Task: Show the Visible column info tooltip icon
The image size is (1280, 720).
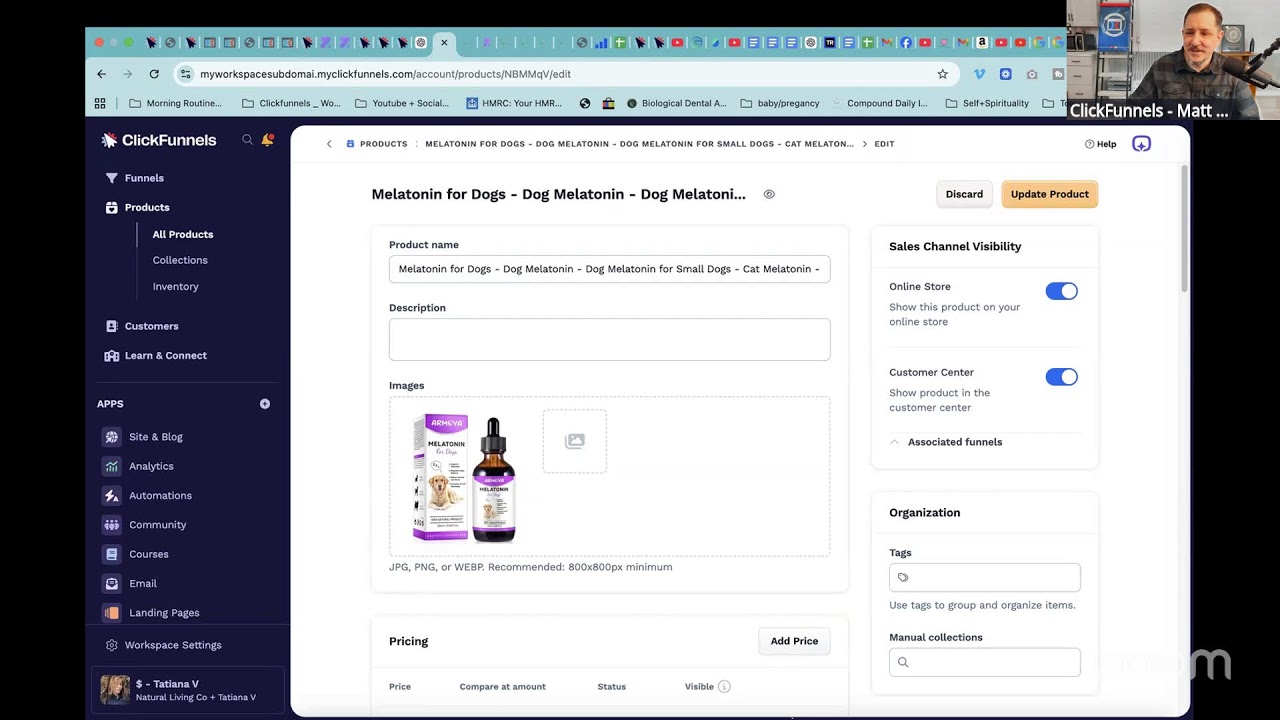Action: coord(724,687)
